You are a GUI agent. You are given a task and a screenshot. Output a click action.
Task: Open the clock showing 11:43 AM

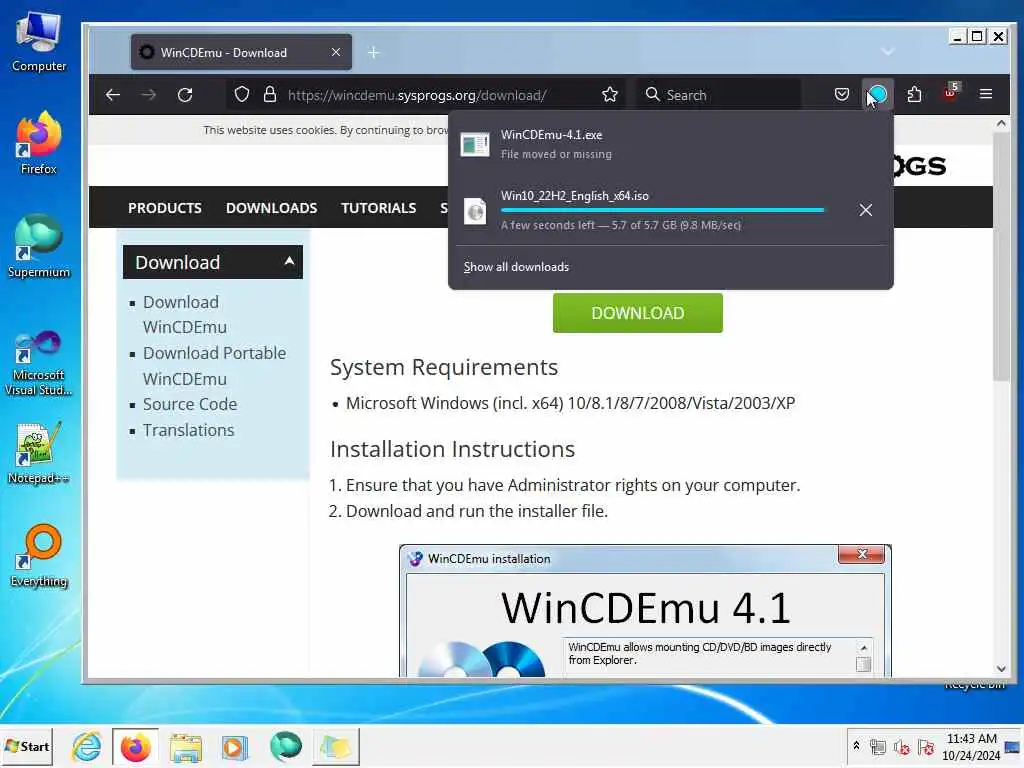(971, 746)
